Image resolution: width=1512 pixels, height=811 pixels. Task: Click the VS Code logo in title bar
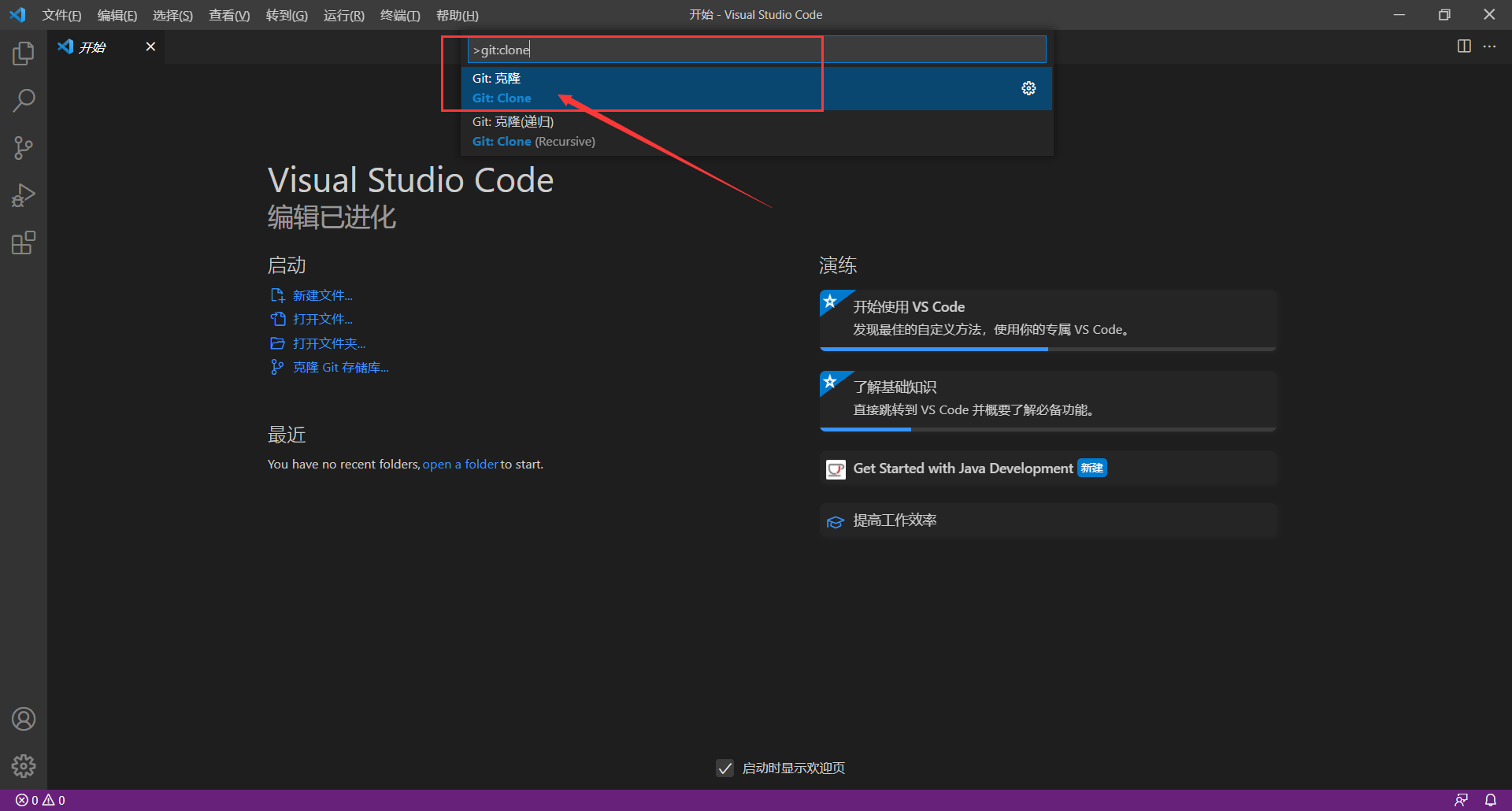coord(17,15)
